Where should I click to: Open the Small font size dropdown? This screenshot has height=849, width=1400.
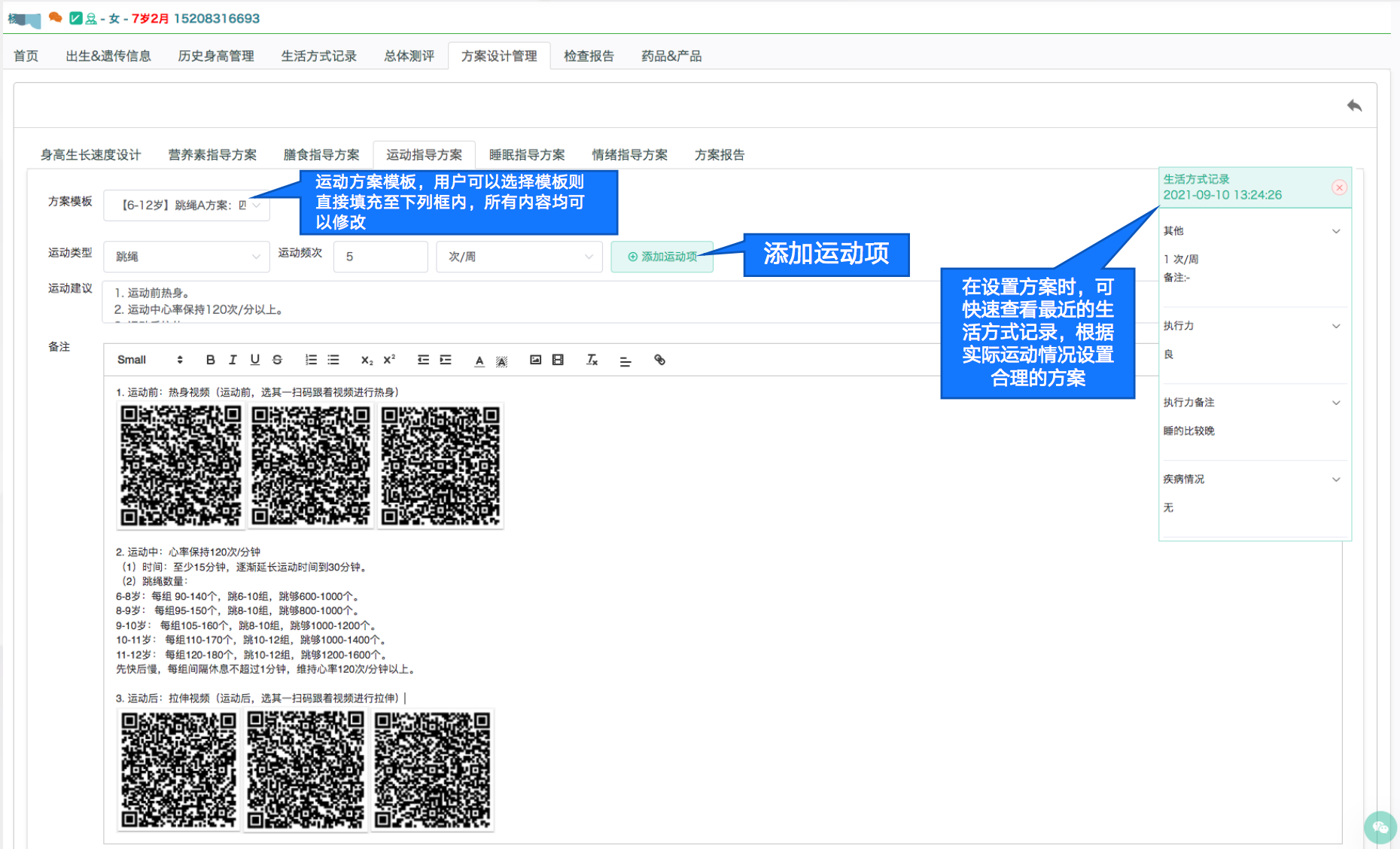pyautogui.click(x=150, y=360)
